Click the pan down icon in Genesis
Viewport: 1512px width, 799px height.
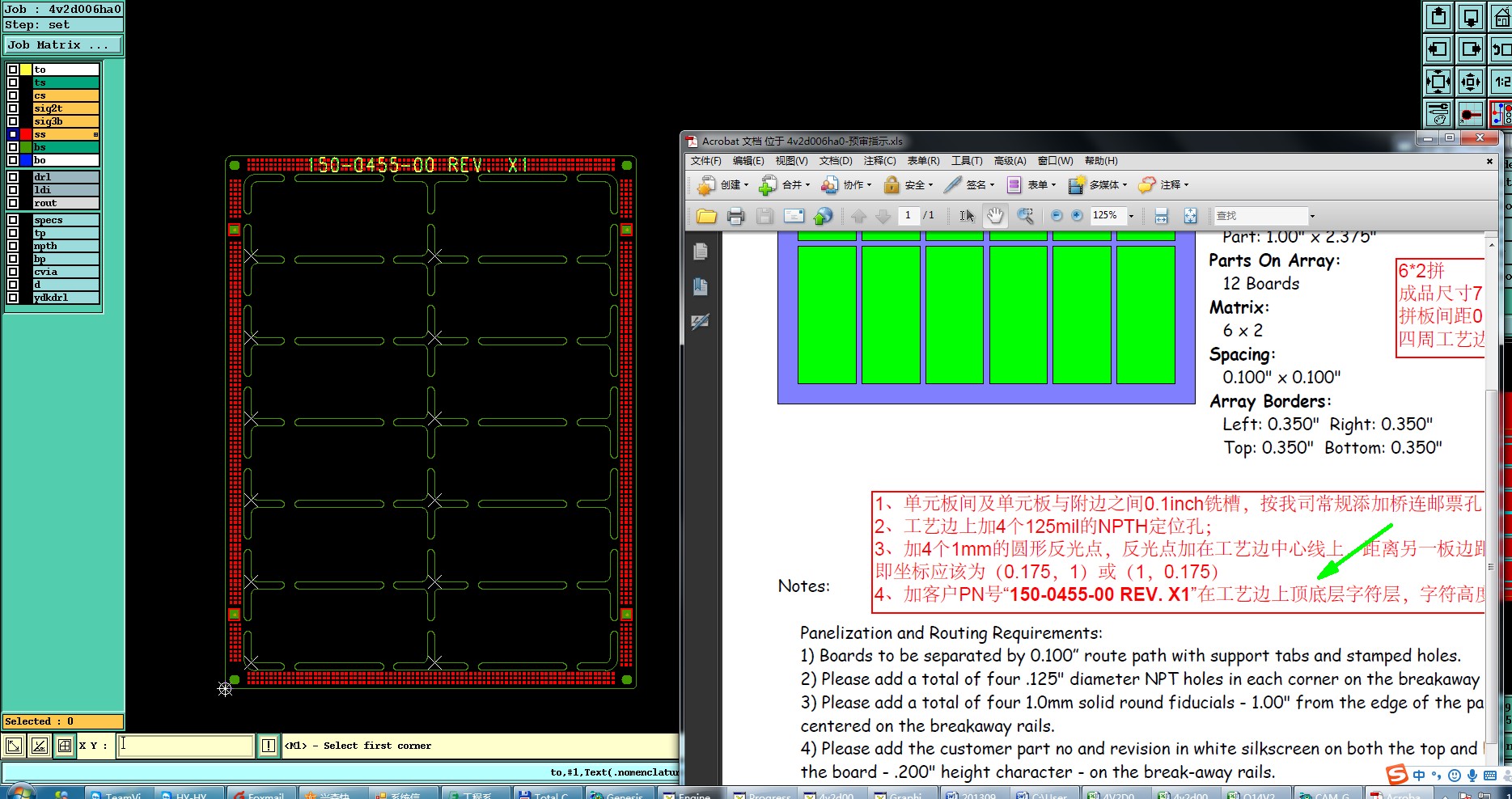point(1471,16)
